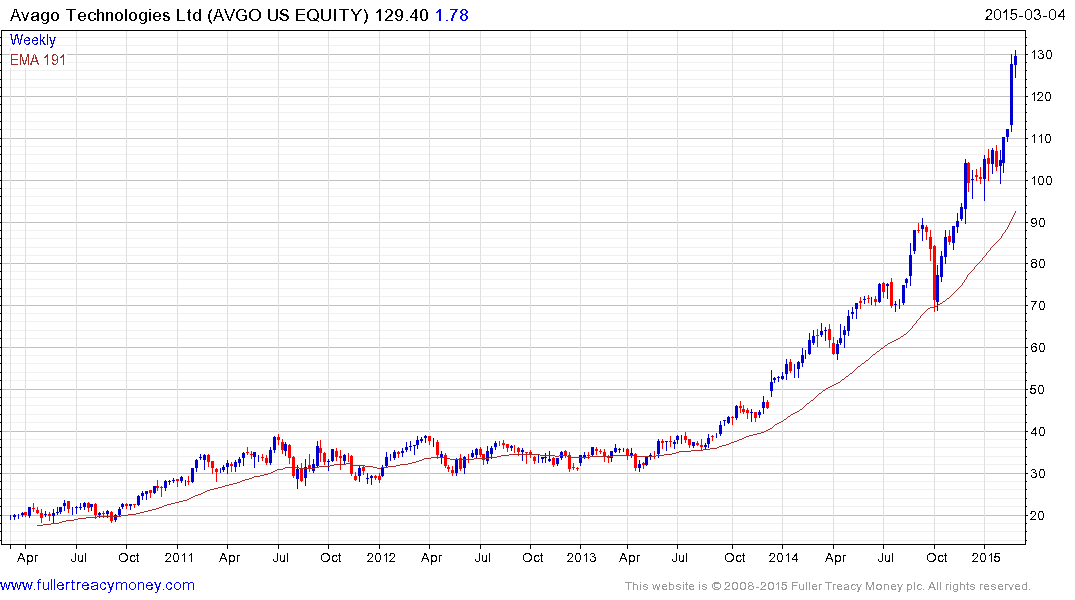
Task: Click the 20 price axis label
Action: [x=1038, y=516]
